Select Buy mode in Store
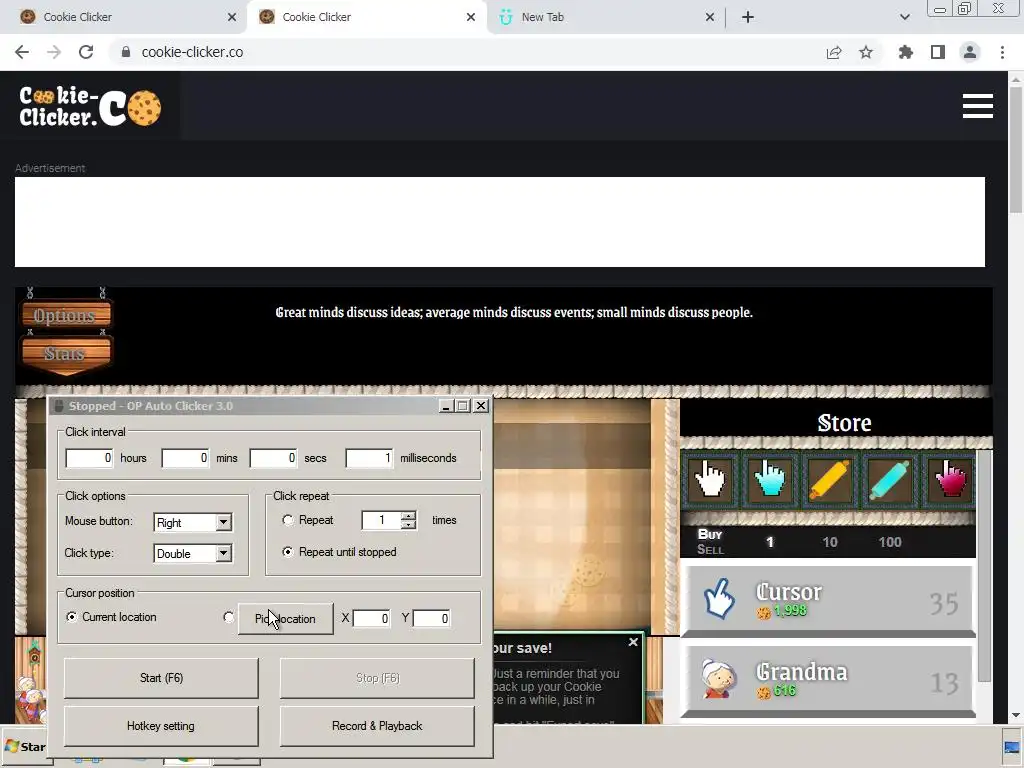This screenshot has width=1024, height=768. coord(709,534)
